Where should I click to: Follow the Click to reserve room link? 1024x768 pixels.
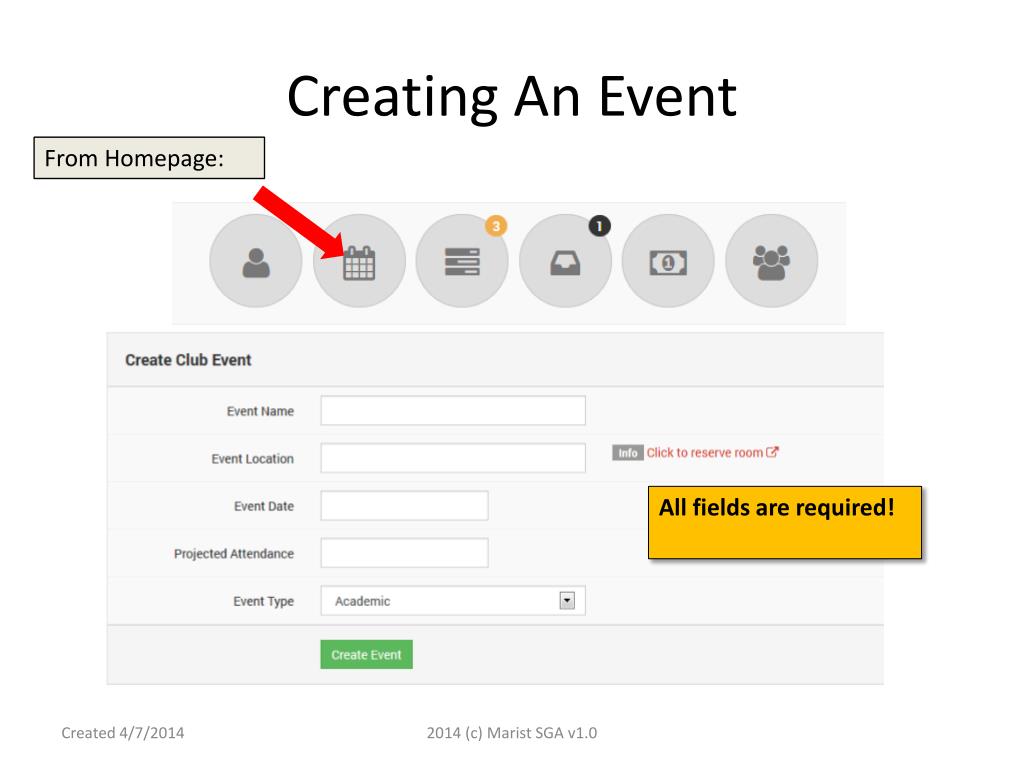[x=705, y=453]
